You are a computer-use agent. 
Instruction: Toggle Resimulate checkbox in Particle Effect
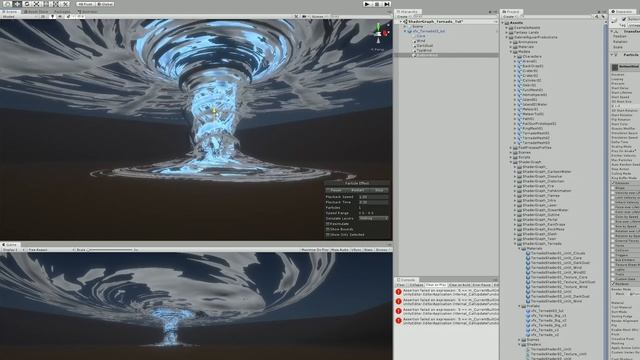pos(327,224)
